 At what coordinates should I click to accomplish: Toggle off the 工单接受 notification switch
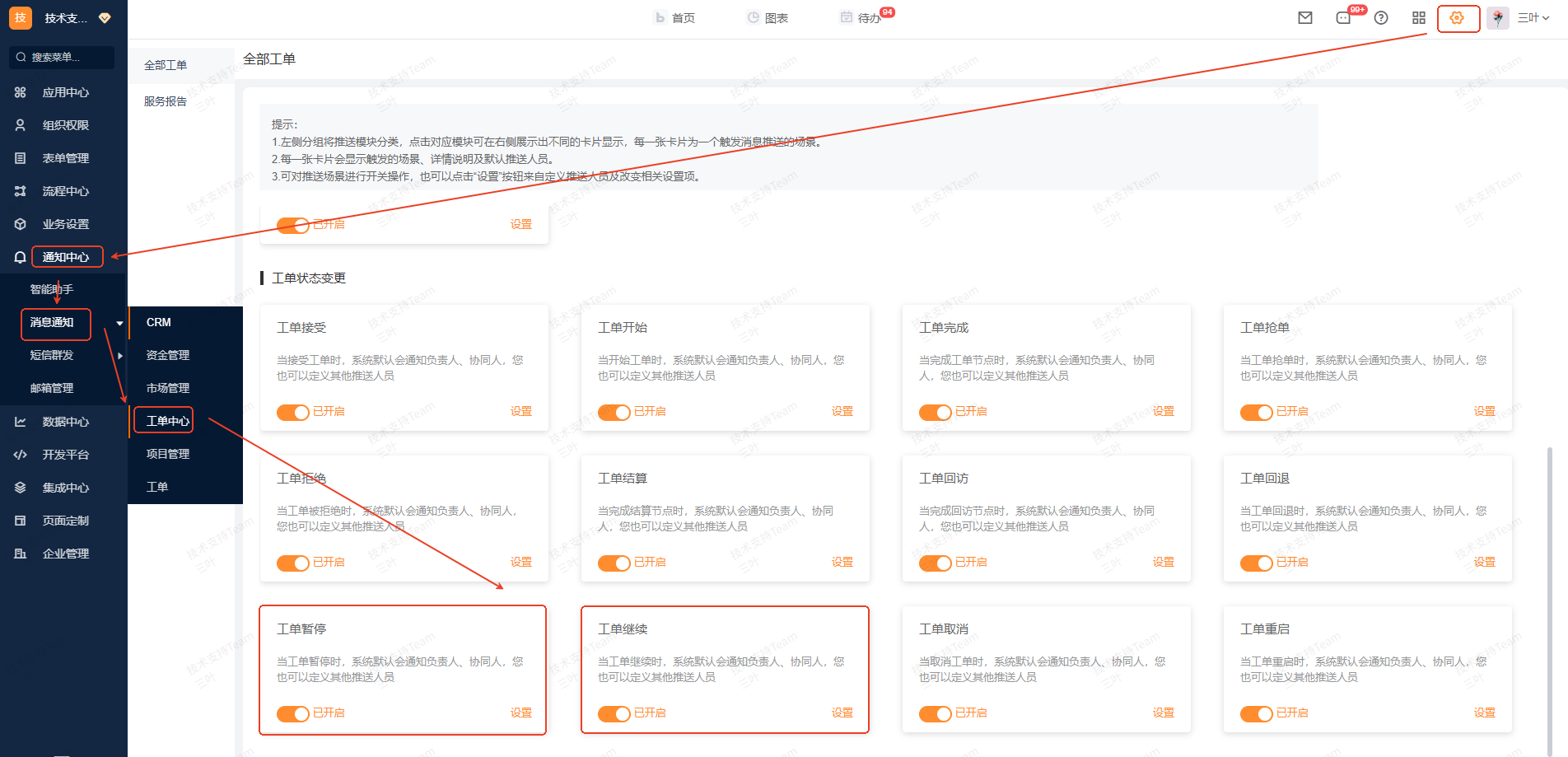coord(292,412)
